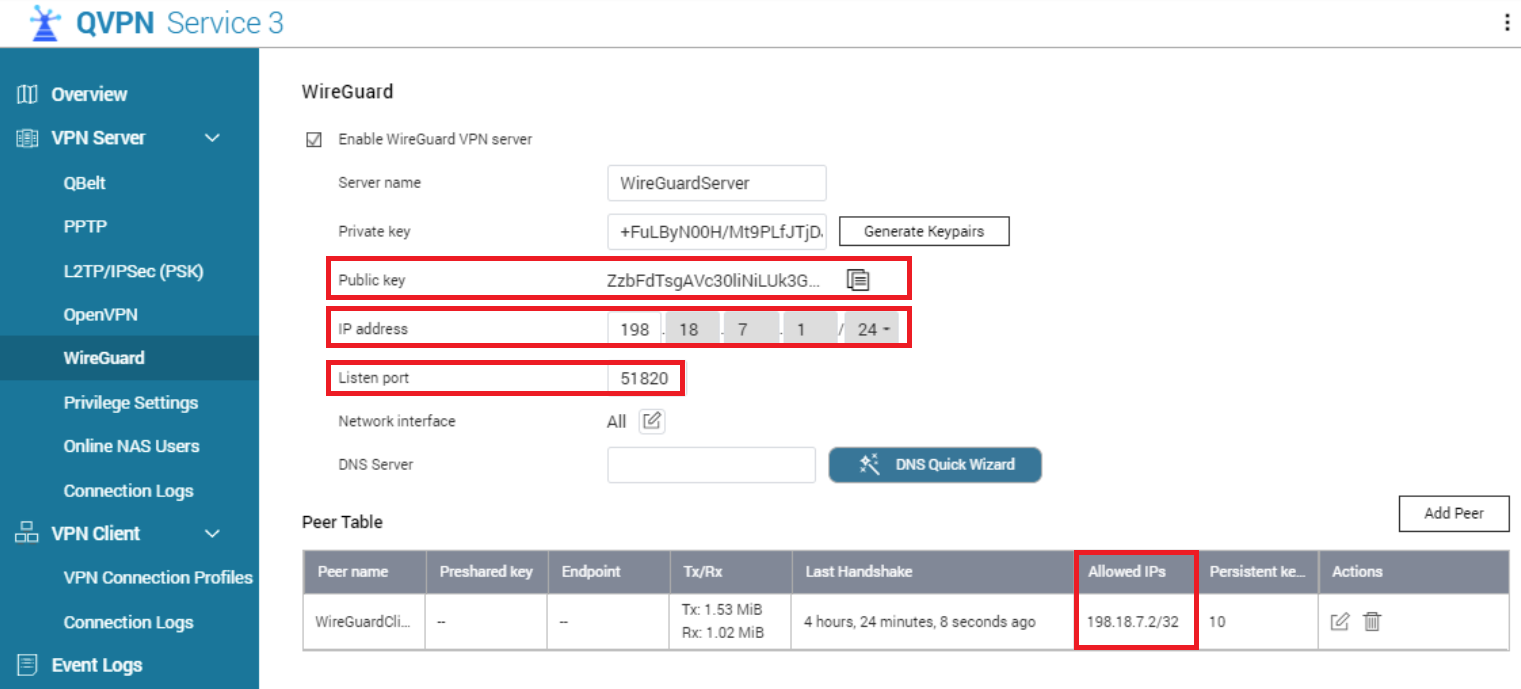Launch the DNS Quick Wizard

[935, 464]
